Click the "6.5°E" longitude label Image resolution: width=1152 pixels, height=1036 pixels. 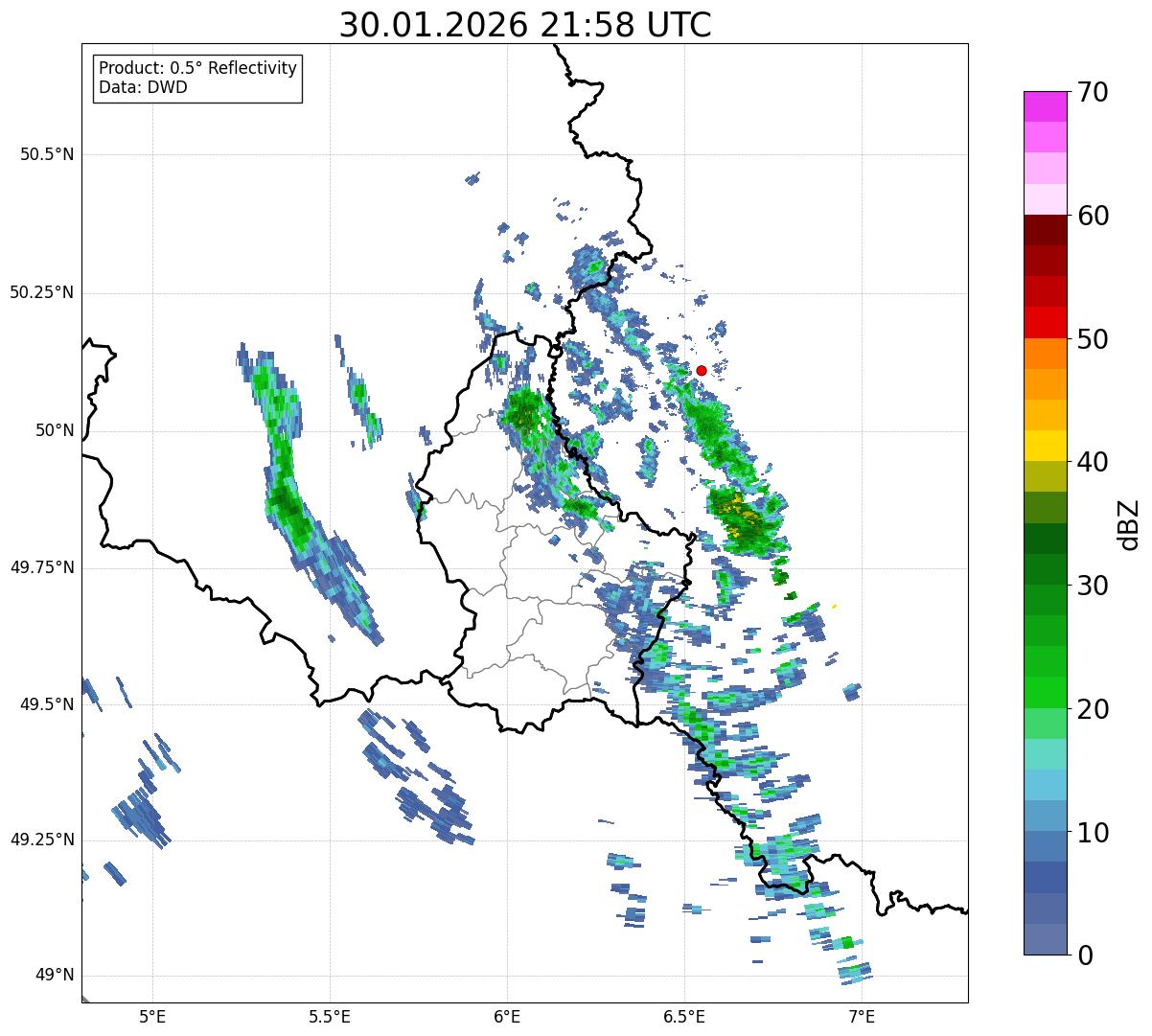click(684, 1016)
